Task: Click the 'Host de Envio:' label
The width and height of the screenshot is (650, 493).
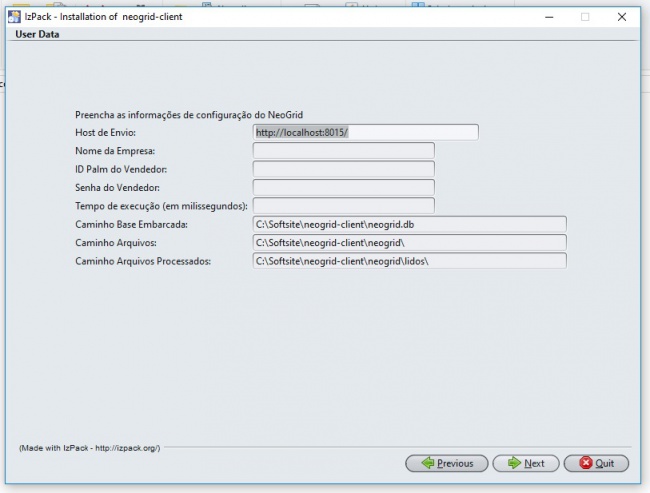Action: pyautogui.click(x=105, y=133)
